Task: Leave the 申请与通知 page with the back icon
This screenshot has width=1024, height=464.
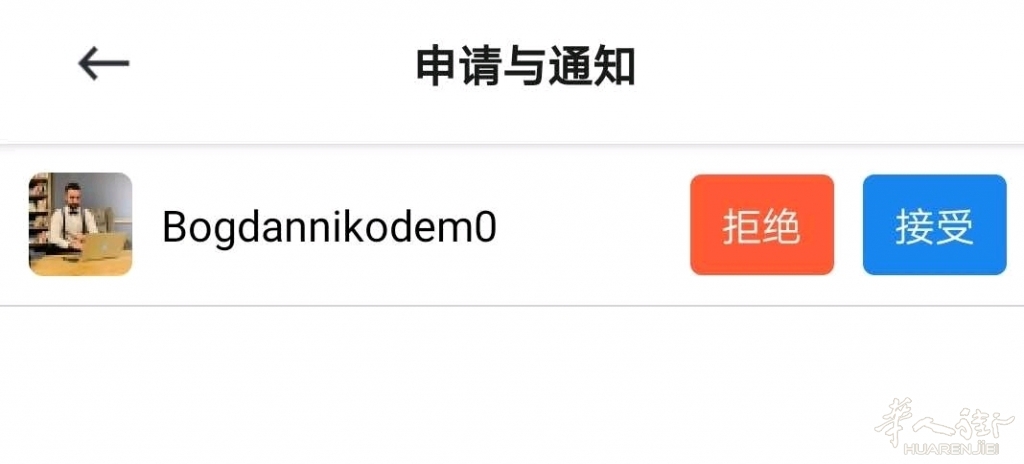Action: [x=103, y=63]
